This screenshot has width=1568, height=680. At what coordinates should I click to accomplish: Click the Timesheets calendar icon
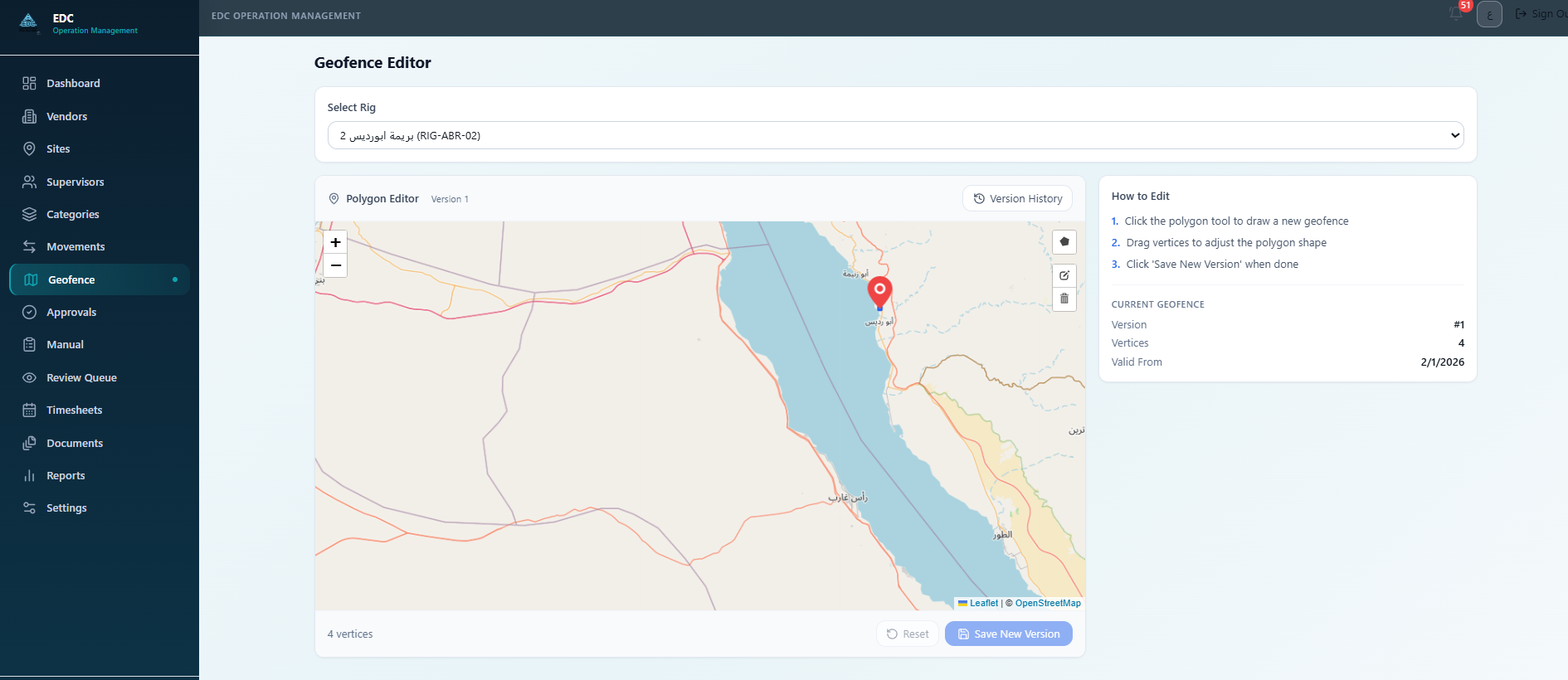[29, 410]
